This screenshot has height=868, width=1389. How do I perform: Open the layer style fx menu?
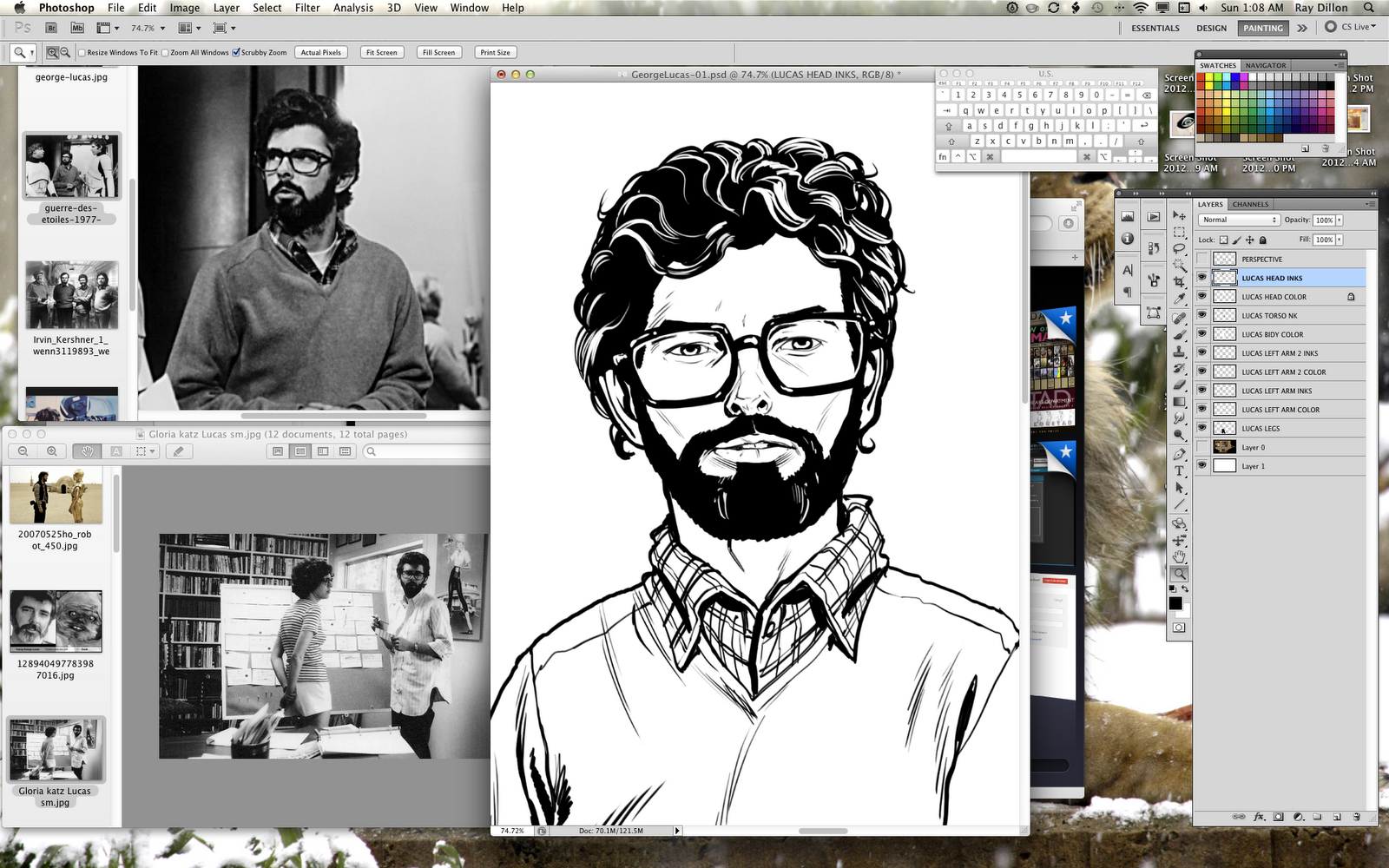1259,817
